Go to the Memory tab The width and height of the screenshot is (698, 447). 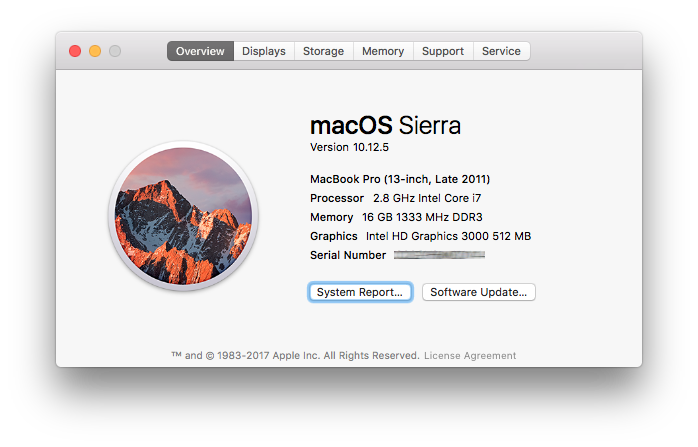[383, 51]
